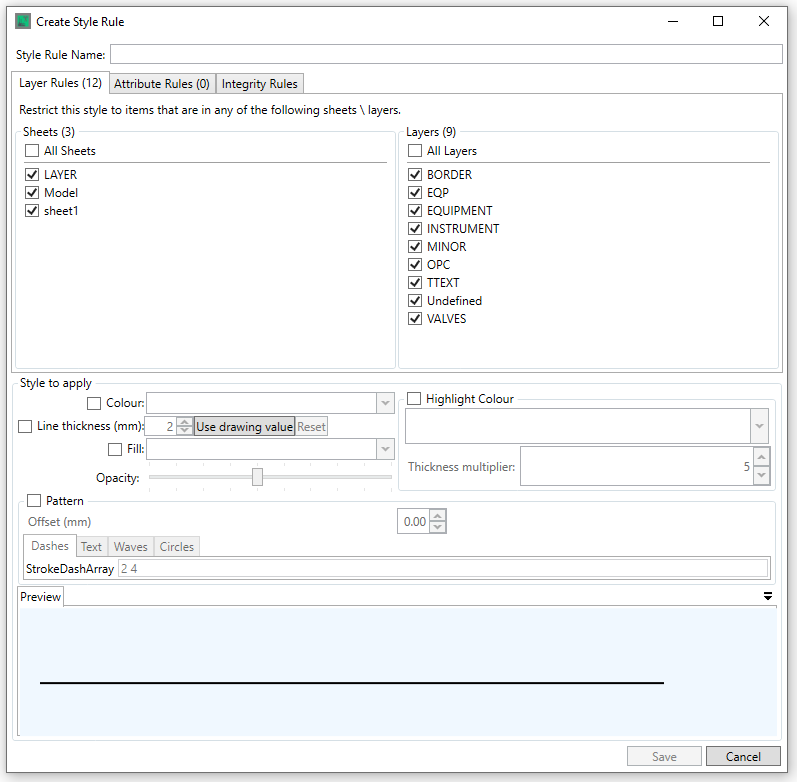
Task: Switch to the Attribute Rules tab
Action: [161, 84]
